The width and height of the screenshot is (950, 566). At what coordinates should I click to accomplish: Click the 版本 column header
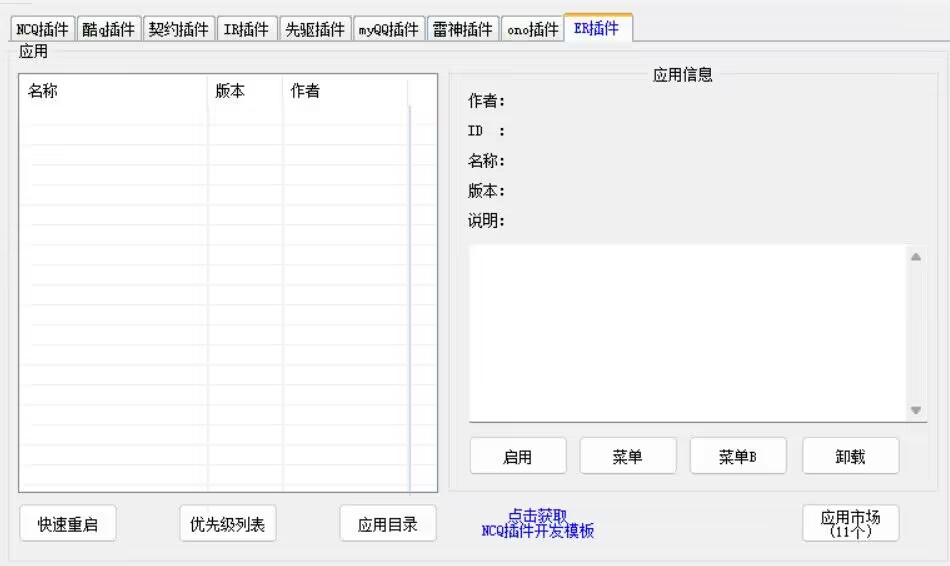pyautogui.click(x=245, y=91)
